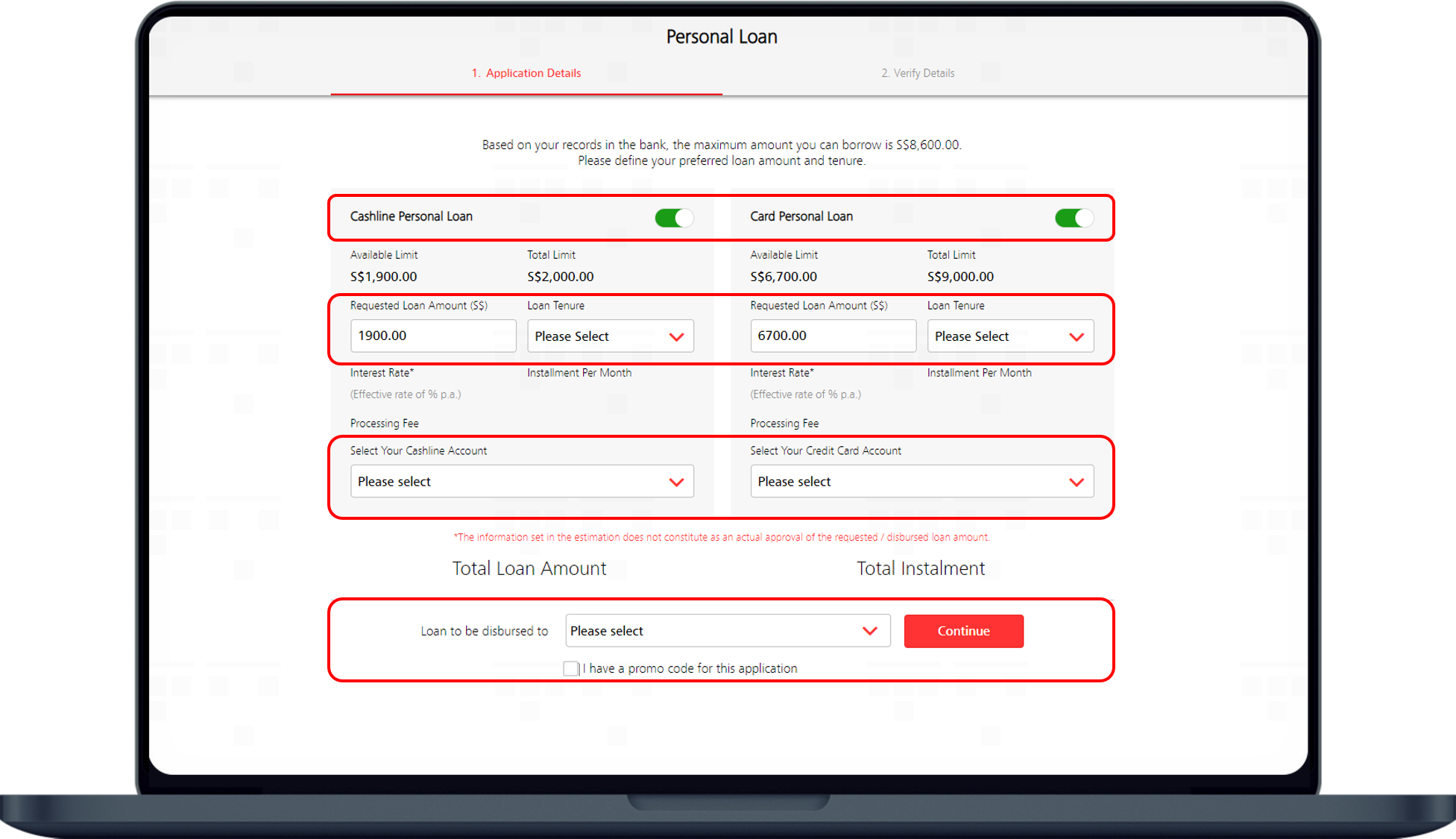The height and width of the screenshot is (839, 1456).
Task: Open Card Loan Tenure dropdown
Action: [1009, 336]
